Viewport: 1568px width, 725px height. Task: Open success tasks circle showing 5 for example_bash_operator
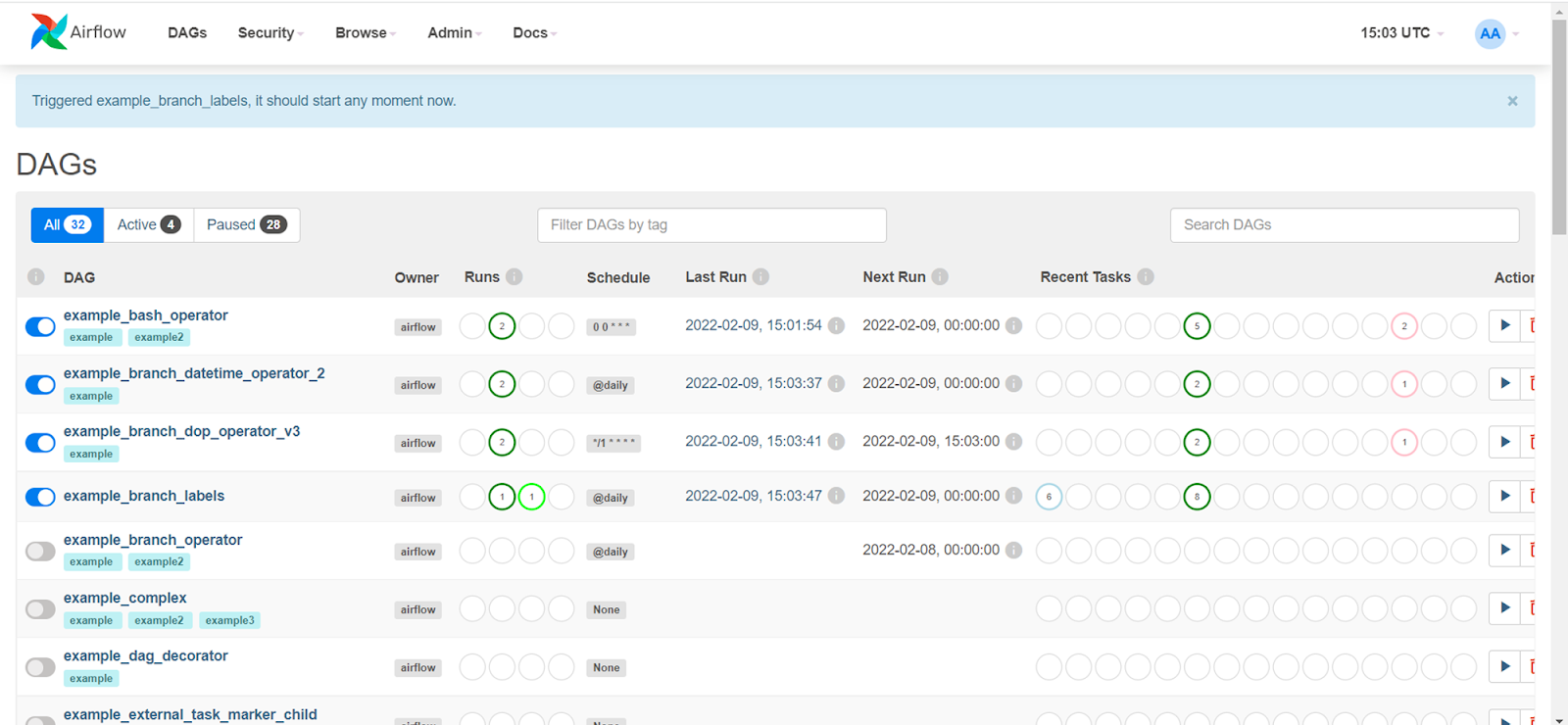tap(1197, 326)
